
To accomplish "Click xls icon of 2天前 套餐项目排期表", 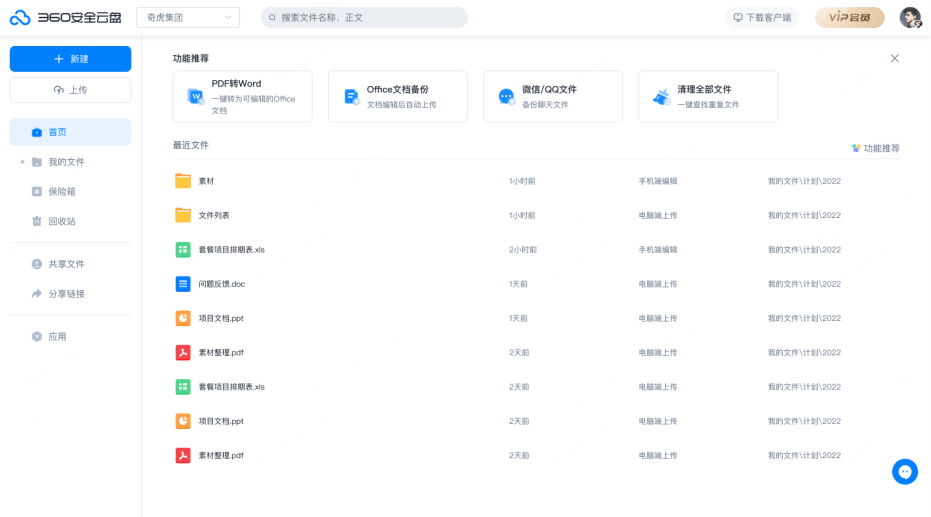I will [183, 387].
